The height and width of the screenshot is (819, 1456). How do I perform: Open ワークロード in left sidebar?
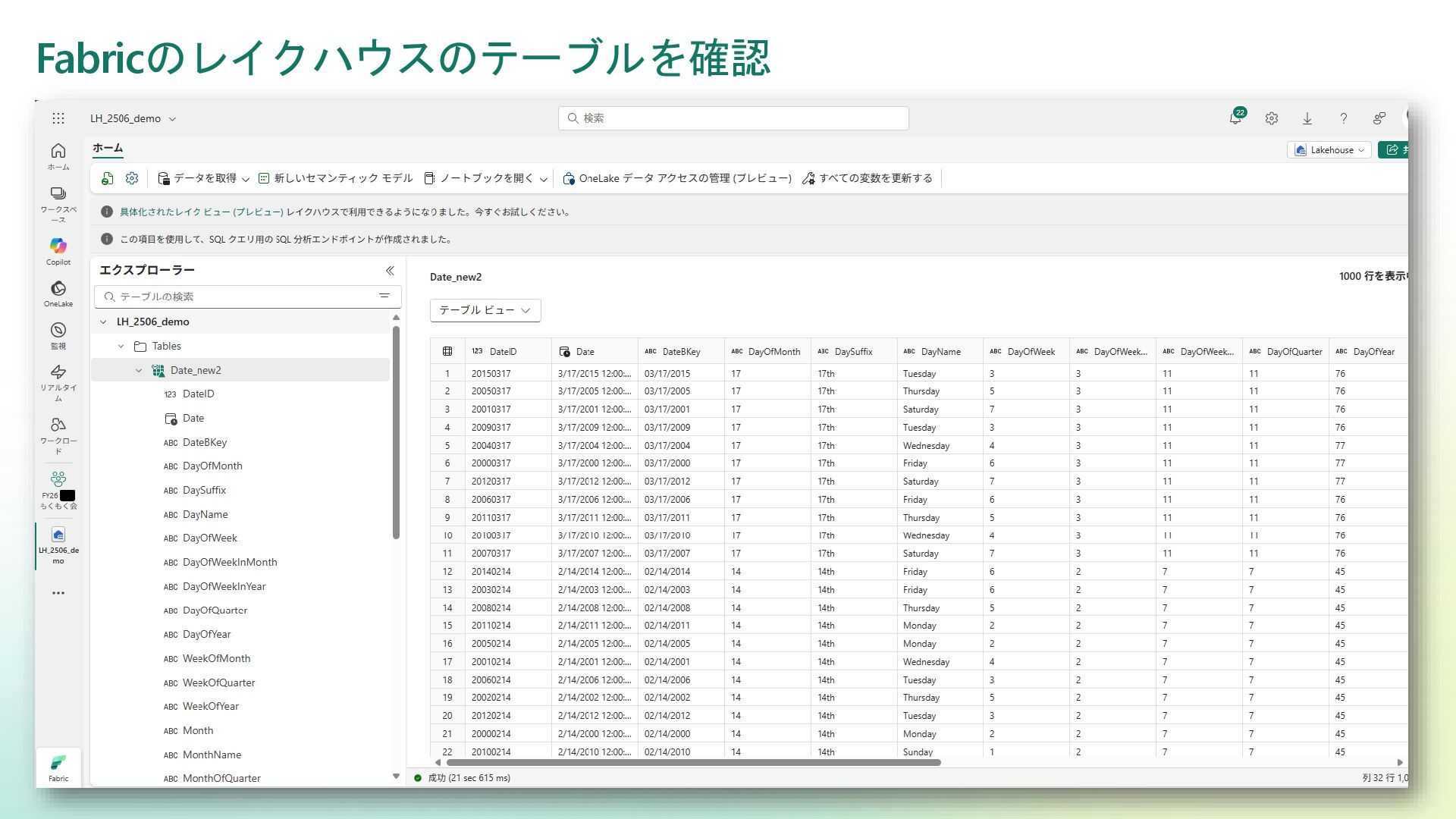(x=58, y=435)
